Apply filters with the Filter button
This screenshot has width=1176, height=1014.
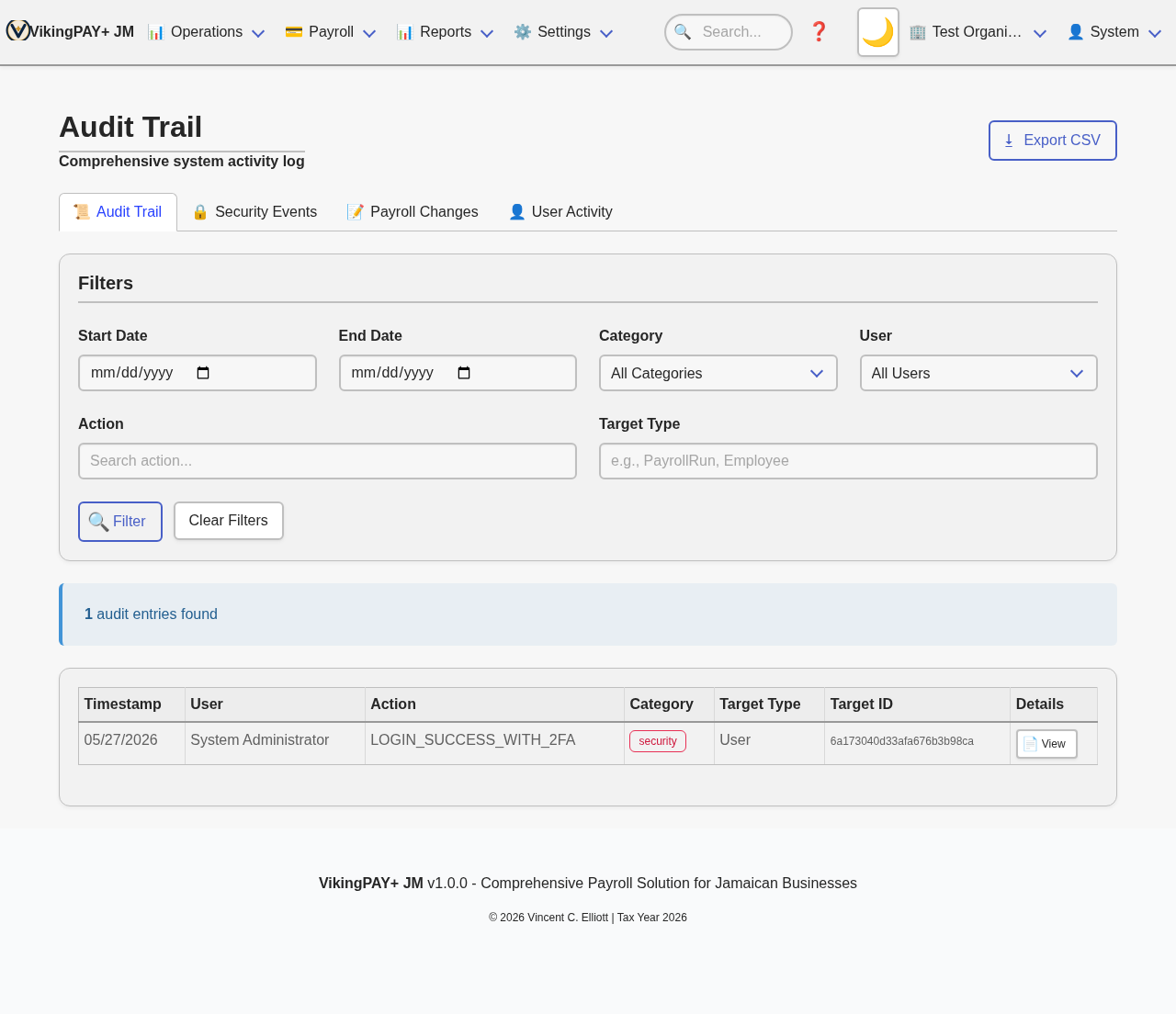tap(120, 522)
